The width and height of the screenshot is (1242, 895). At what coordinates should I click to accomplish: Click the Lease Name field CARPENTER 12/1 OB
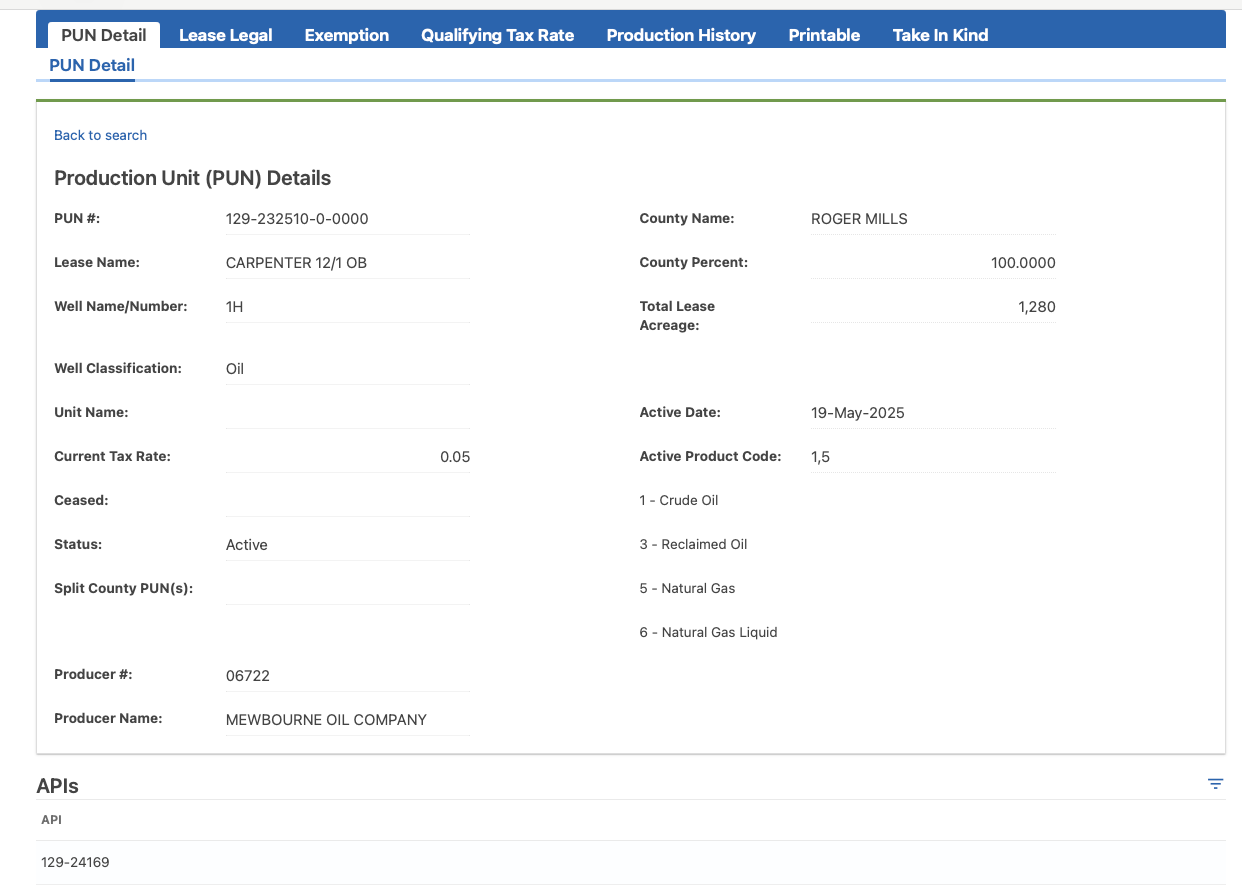348,263
